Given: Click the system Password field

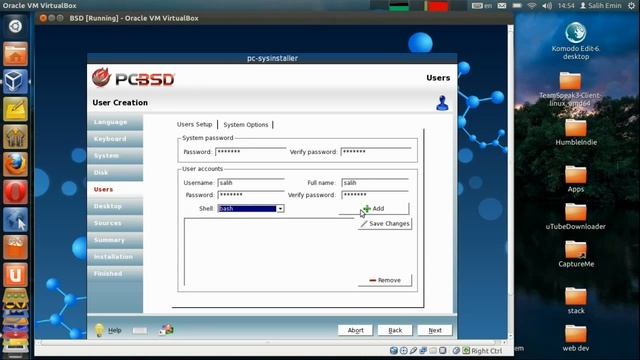Looking at the screenshot, I should (x=251, y=152).
